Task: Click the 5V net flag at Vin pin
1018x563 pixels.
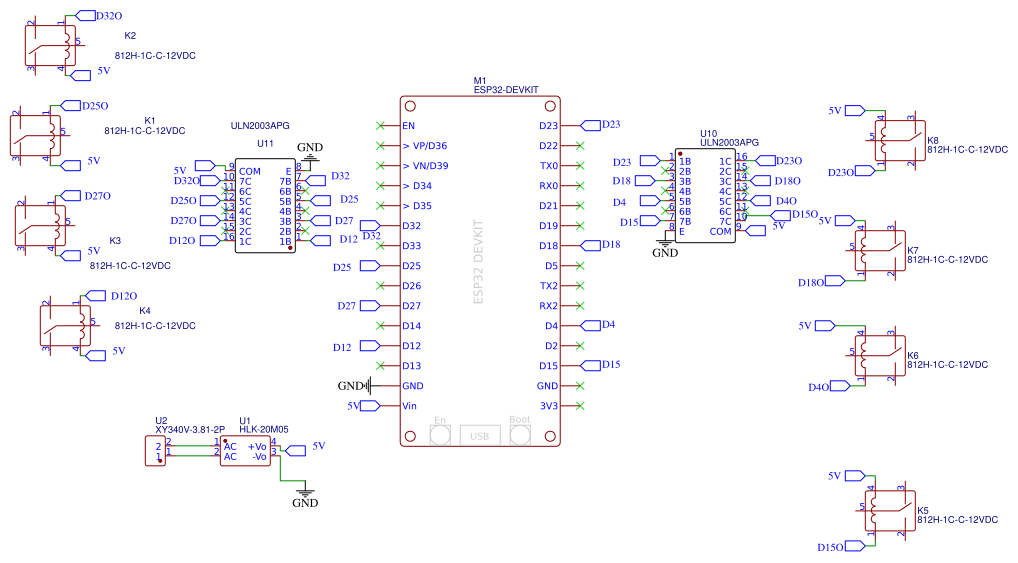Action: (x=370, y=406)
